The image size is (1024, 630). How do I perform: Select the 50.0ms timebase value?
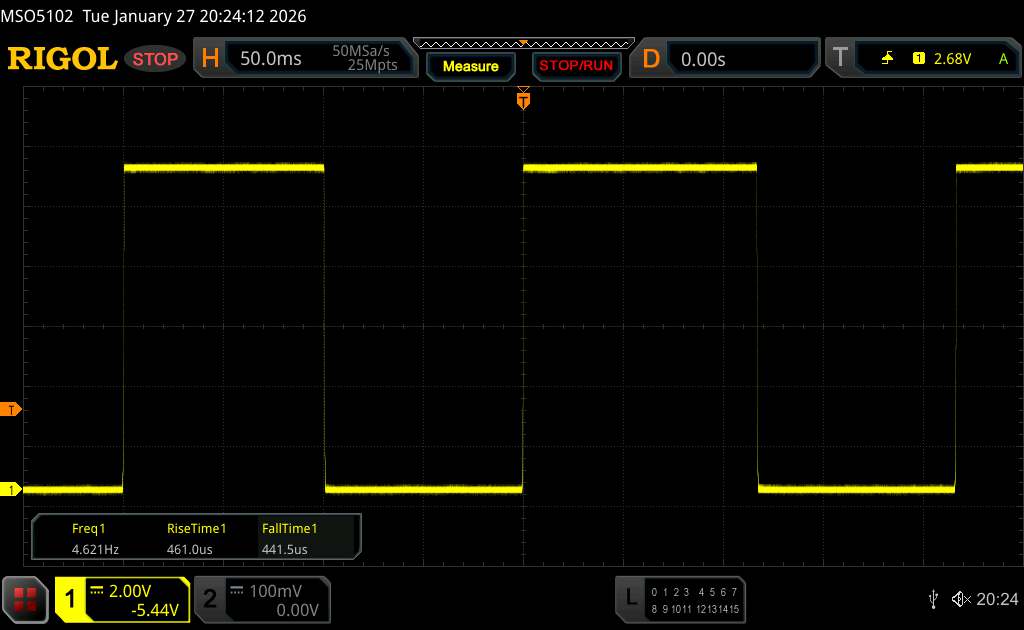(271, 59)
